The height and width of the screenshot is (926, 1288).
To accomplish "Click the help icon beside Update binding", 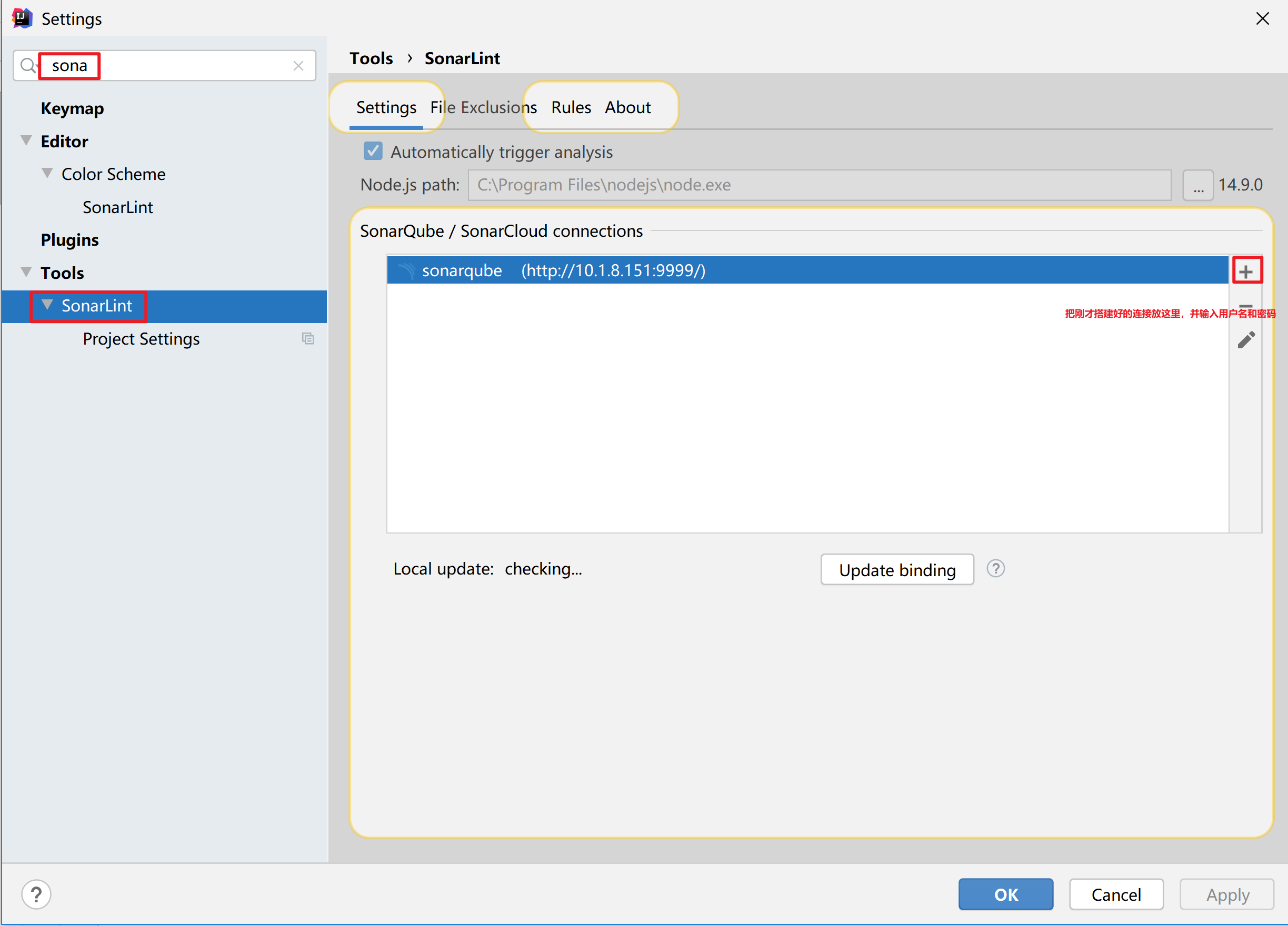I will [x=995, y=568].
